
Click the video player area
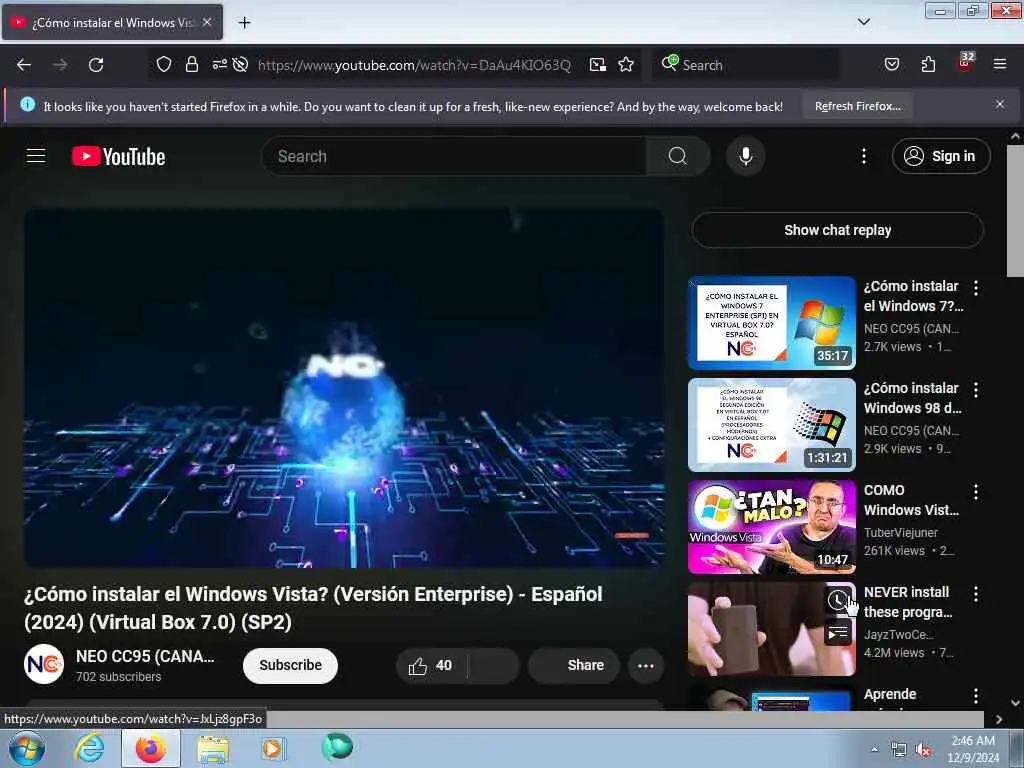point(344,388)
